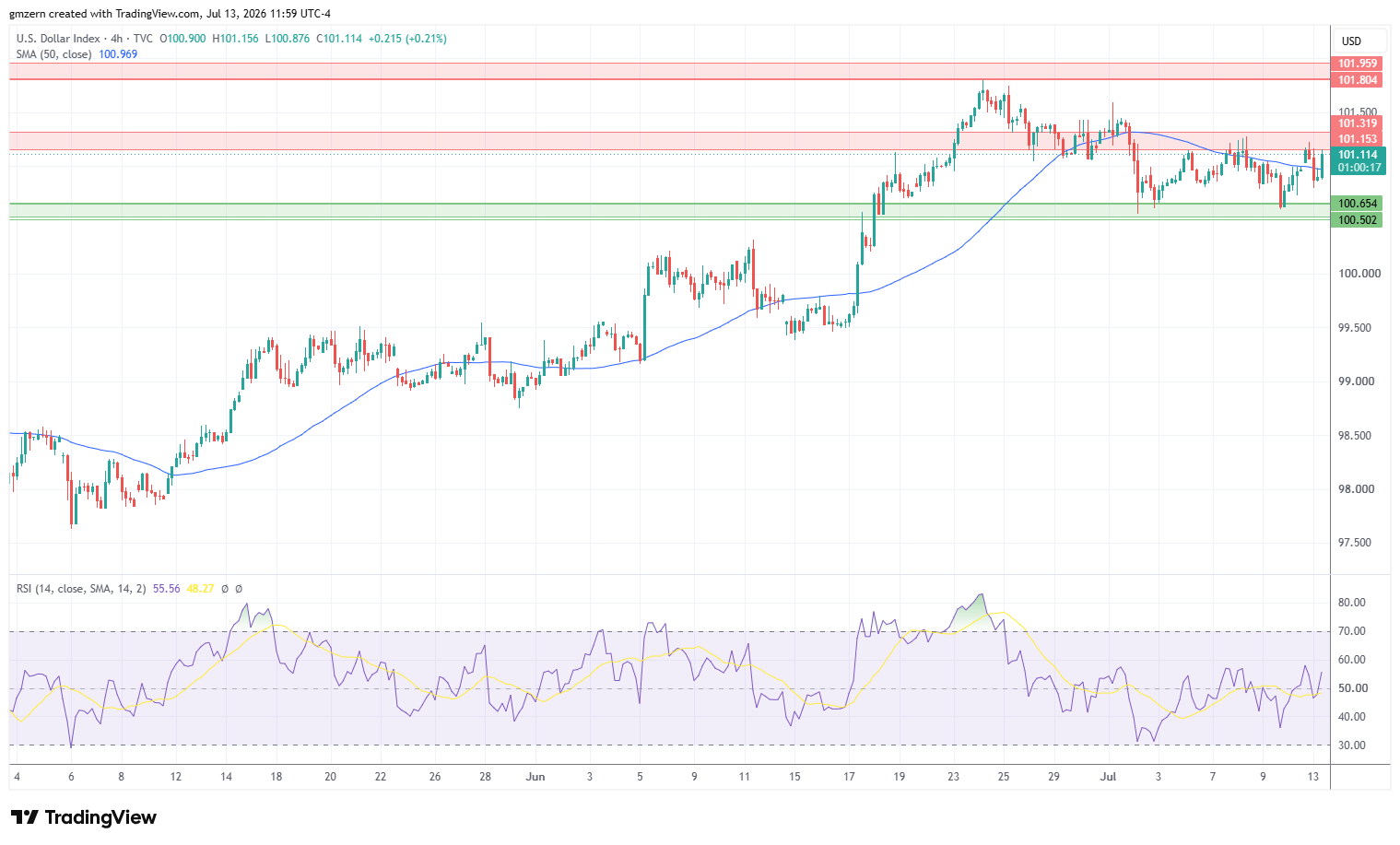
Task: Click the RSI moving average value 48.27
Action: 200,589
